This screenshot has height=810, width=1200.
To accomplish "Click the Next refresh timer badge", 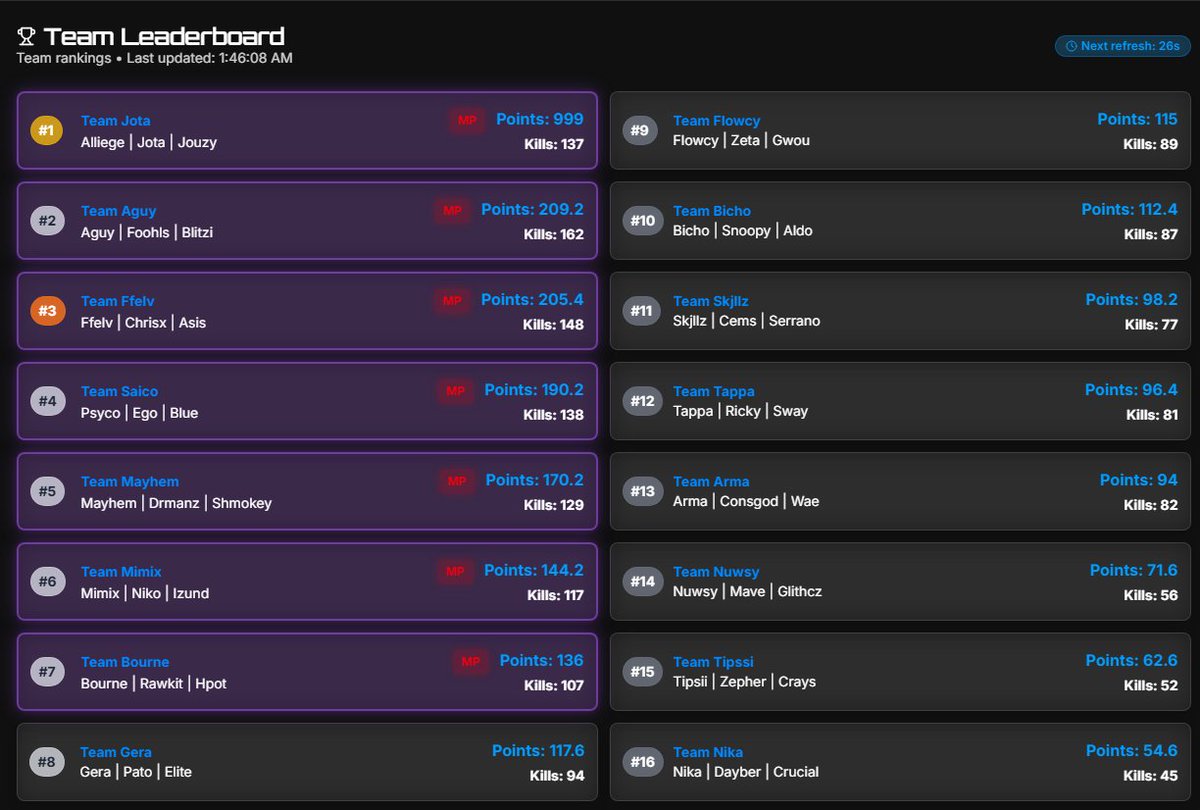I will [1122, 46].
